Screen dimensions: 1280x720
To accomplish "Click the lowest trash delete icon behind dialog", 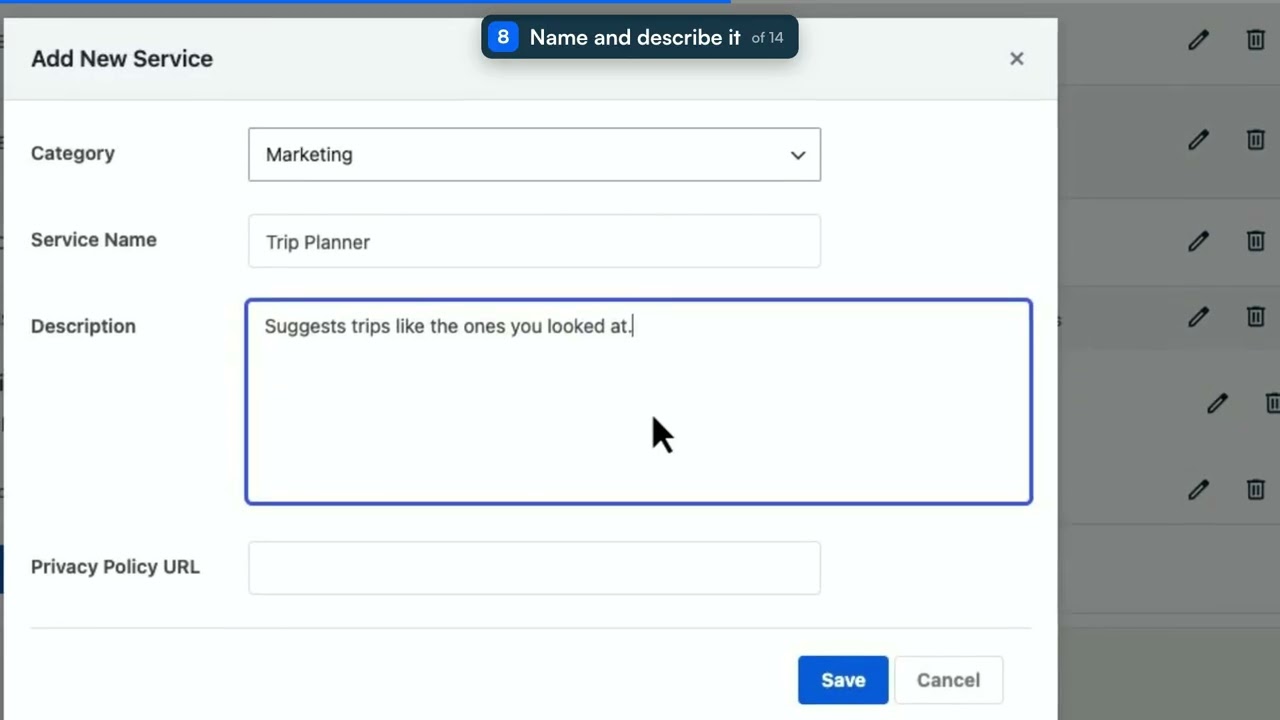I will click(x=1255, y=490).
